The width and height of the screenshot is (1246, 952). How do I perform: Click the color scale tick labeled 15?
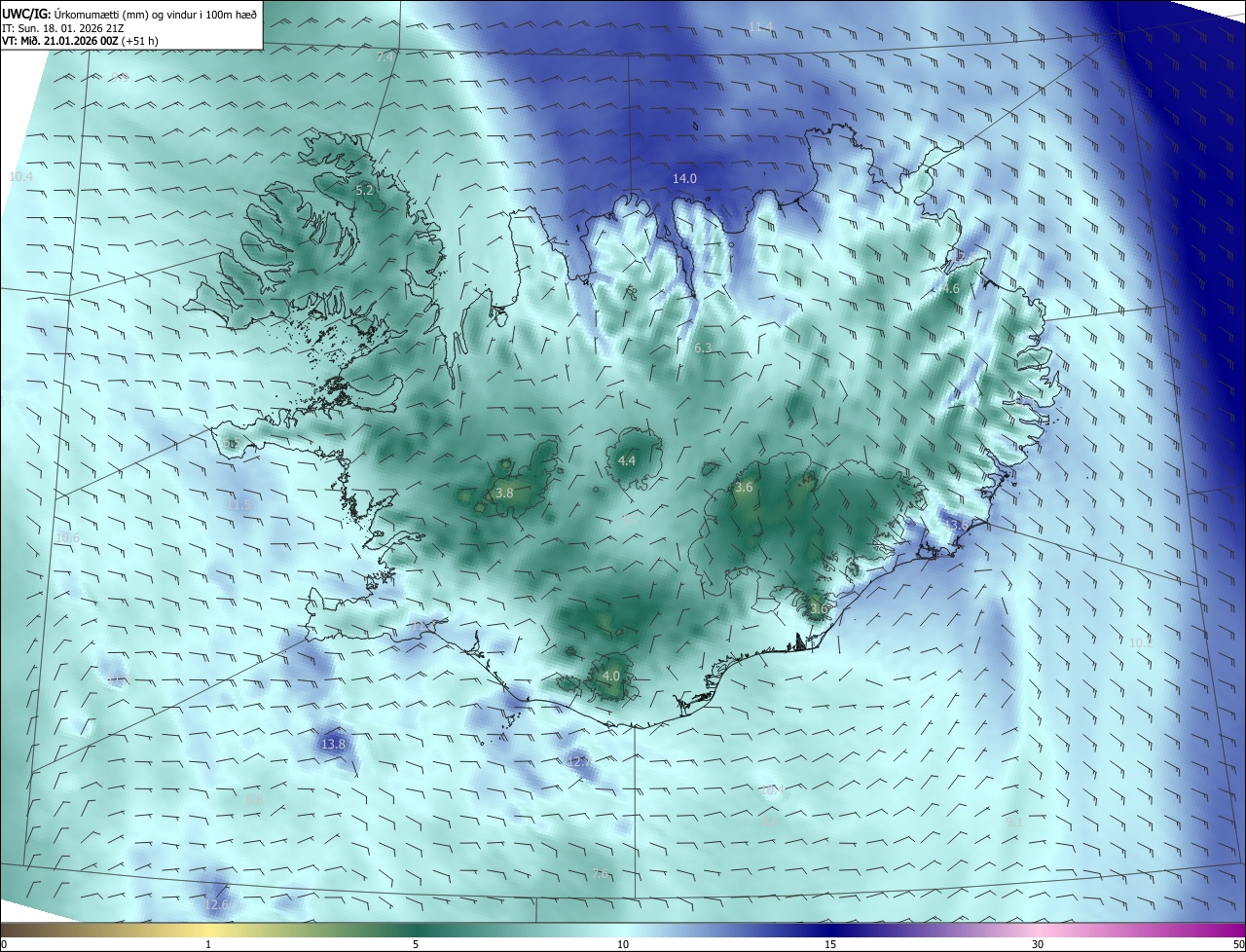pos(830,944)
